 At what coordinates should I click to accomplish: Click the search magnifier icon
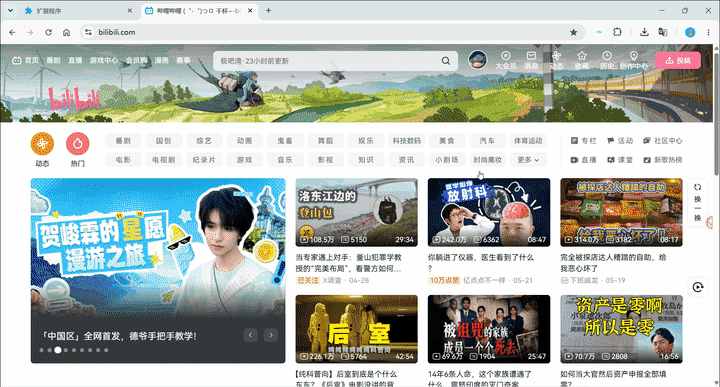click(445, 61)
